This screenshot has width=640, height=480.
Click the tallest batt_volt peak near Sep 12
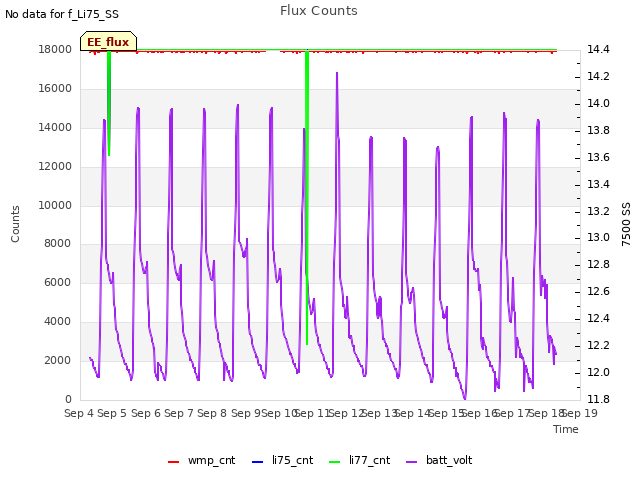click(x=337, y=73)
